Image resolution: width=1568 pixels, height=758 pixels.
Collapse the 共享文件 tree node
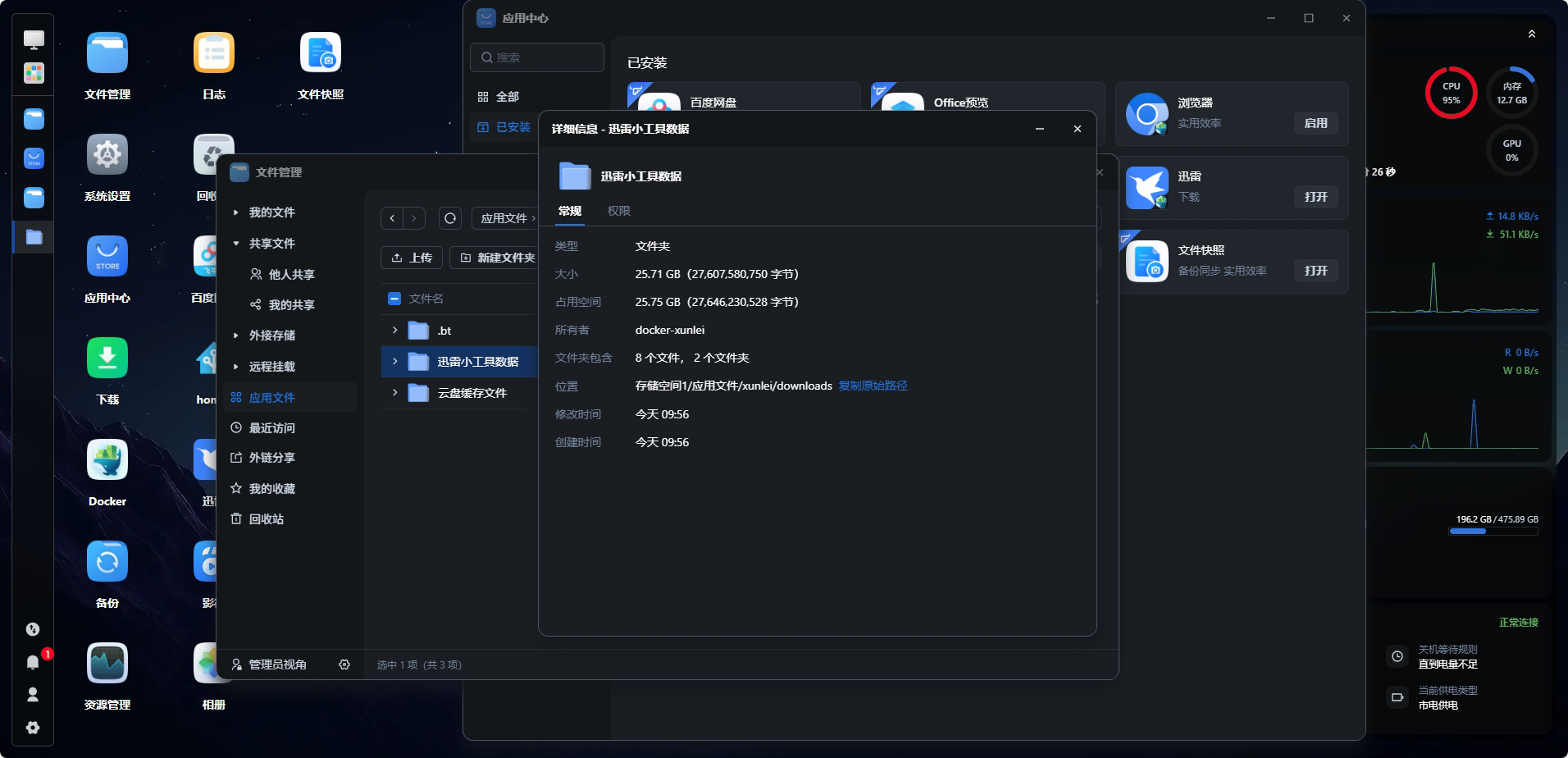(235, 244)
